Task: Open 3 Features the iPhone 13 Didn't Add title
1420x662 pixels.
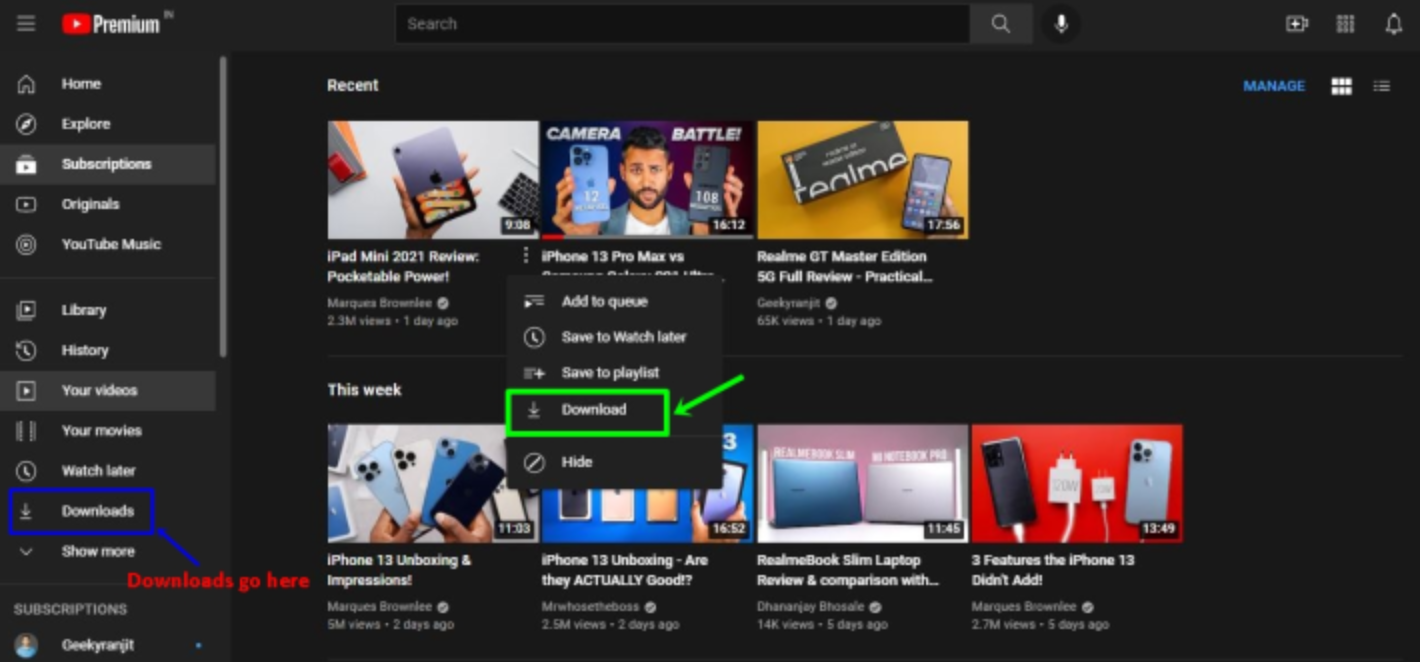Action: point(1053,570)
